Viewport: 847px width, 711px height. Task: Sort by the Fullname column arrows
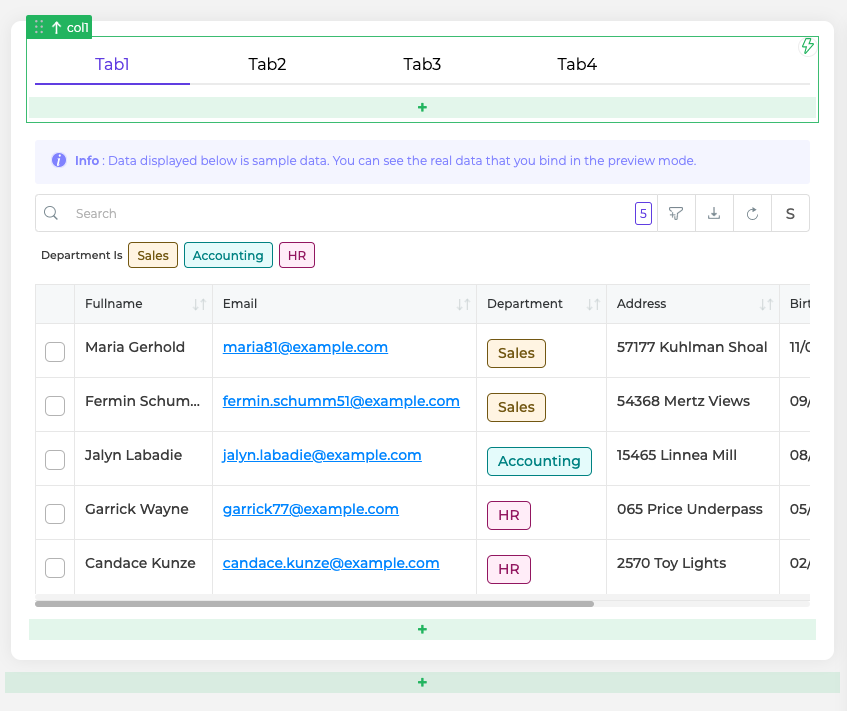click(x=199, y=304)
